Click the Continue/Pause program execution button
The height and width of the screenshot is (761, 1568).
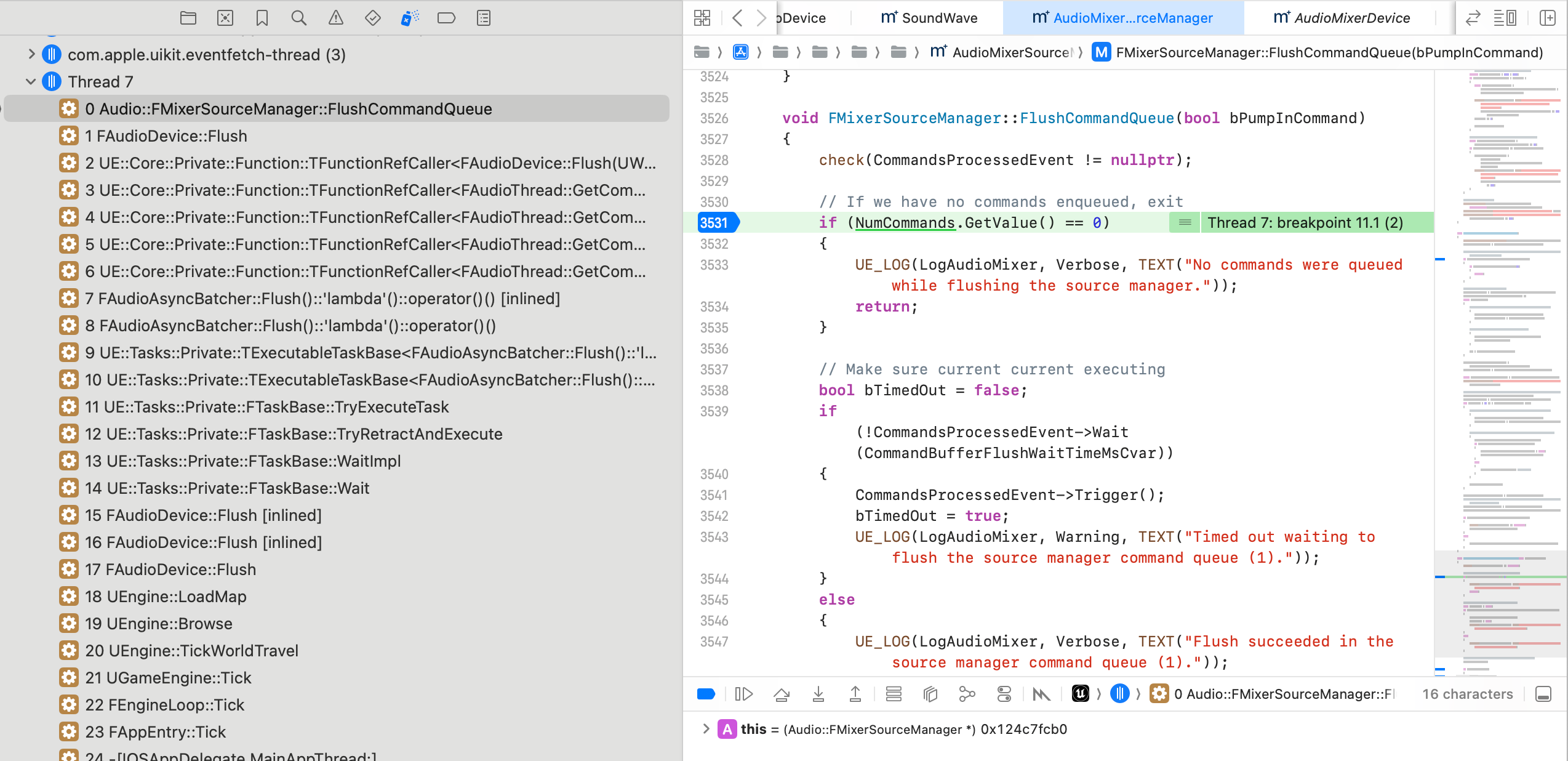(743, 695)
